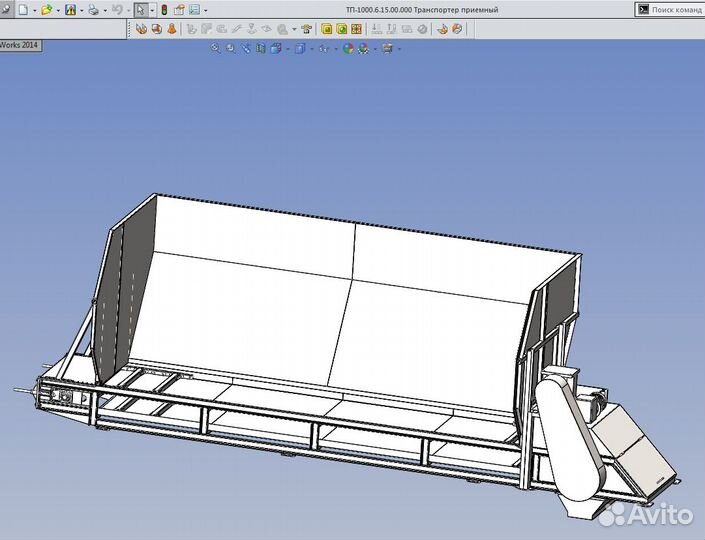Click in the Поиск команд search field

click(675, 9)
